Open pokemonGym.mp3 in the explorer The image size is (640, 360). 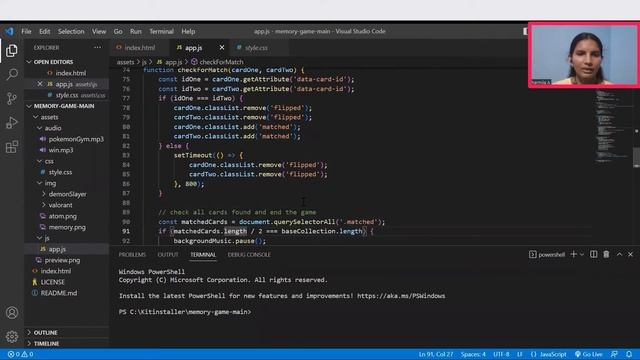pyautogui.click(x=76, y=139)
